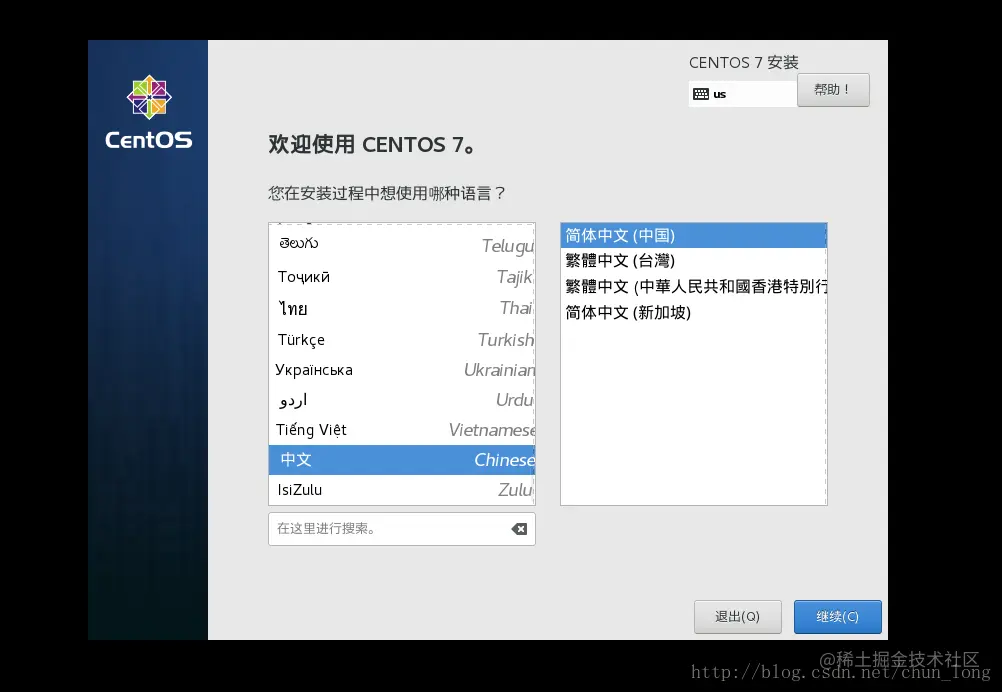The height and width of the screenshot is (692, 1002).
Task: Clear the language search with the backspace icon
Action: pyautogui.click(x=519, y=529)
